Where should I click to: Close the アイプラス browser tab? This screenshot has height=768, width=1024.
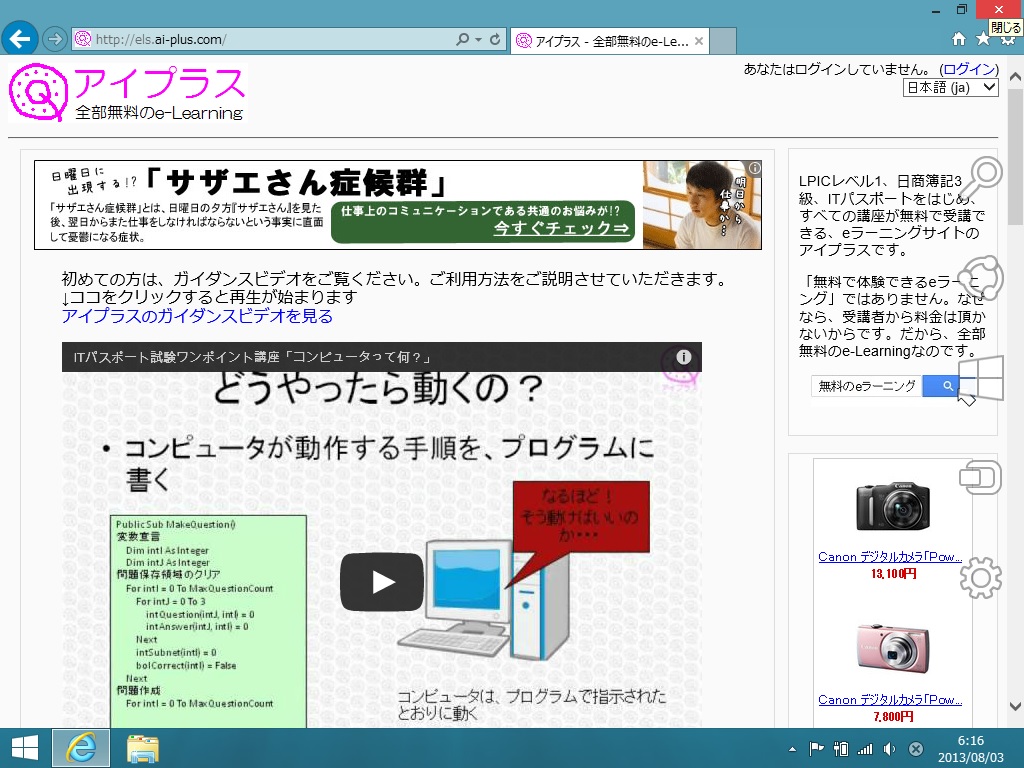point(699,42)
